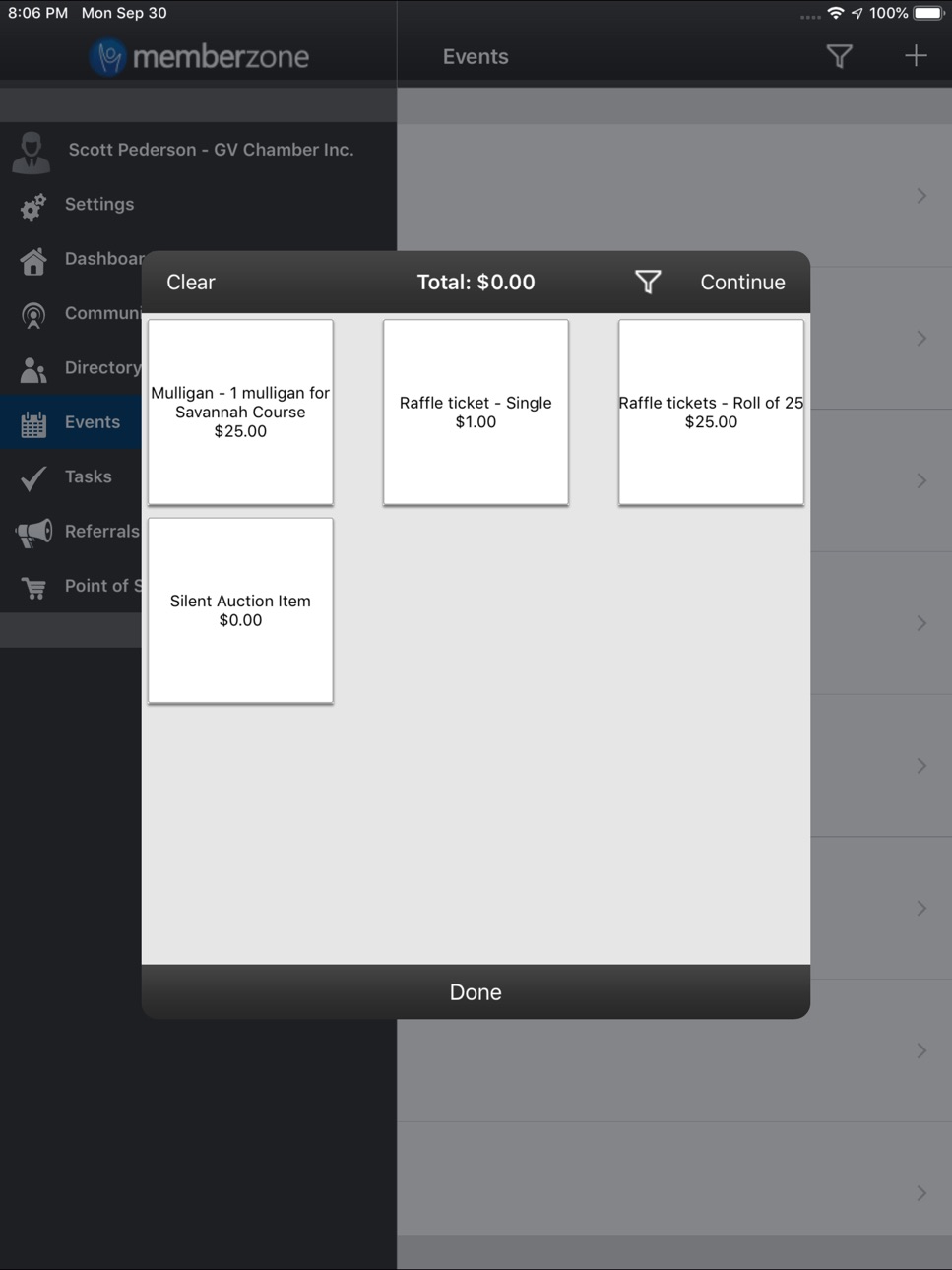Open Settings in the sidebar
Screen dimensions: 952x1270
pyautogui.click(x=99, y=204)
